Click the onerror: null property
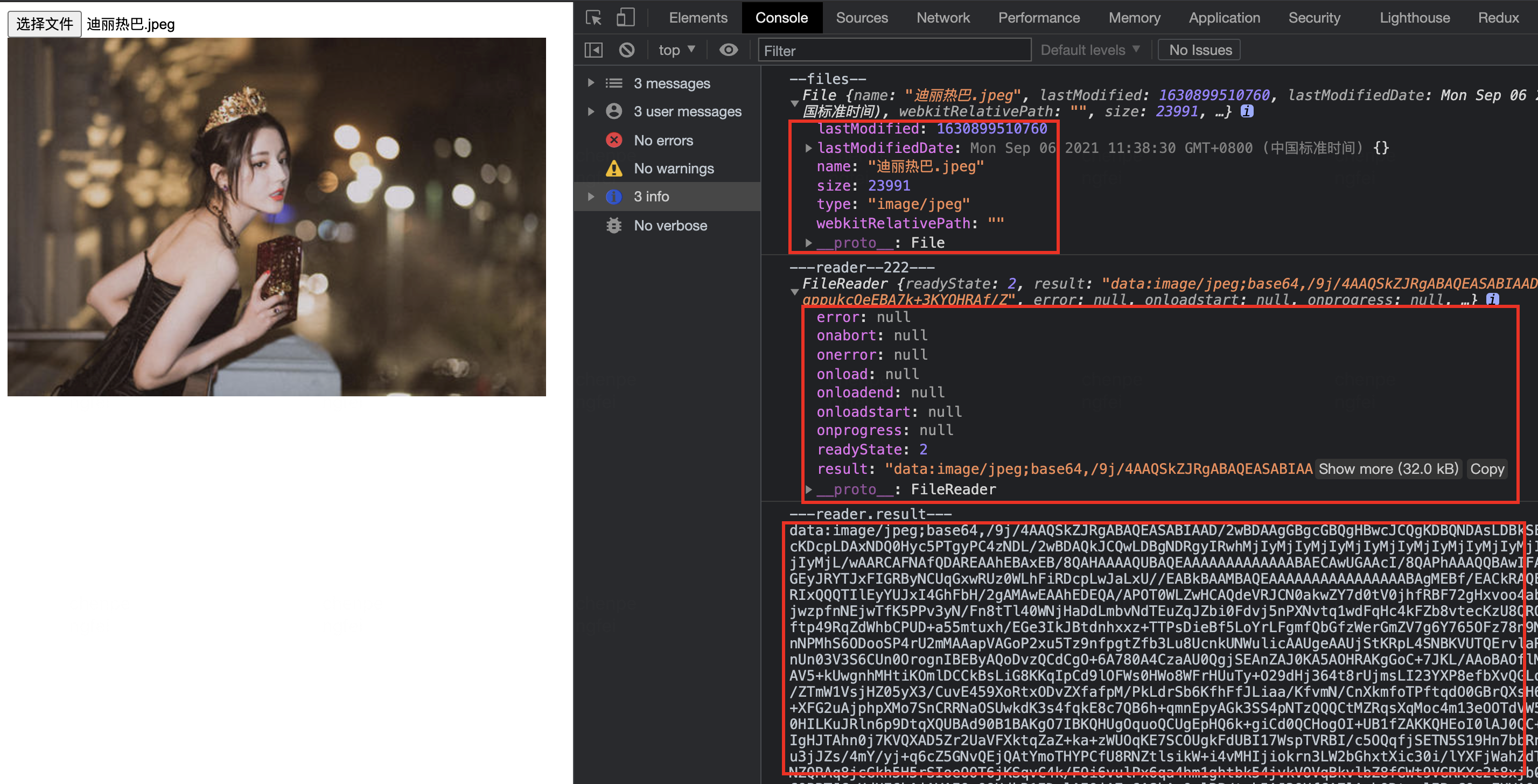 [x=872, y=355]
